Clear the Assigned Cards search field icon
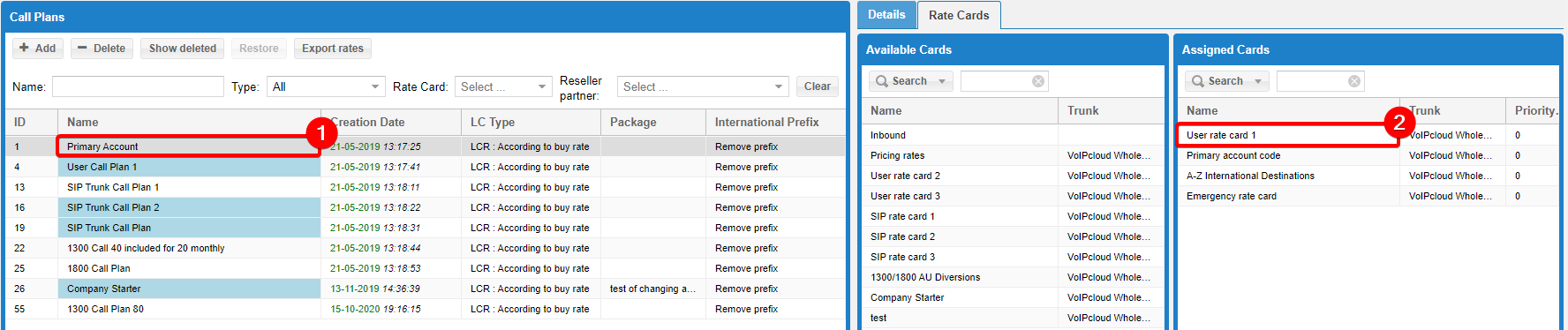Viewport: 1568px width, 330px height. 1354,81
